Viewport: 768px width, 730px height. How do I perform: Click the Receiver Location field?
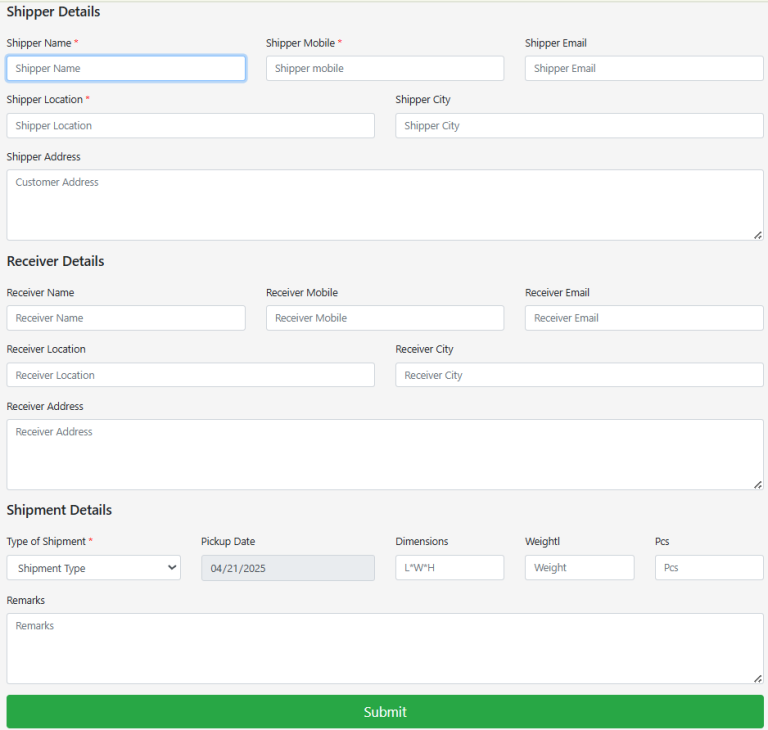pos(191,375)
